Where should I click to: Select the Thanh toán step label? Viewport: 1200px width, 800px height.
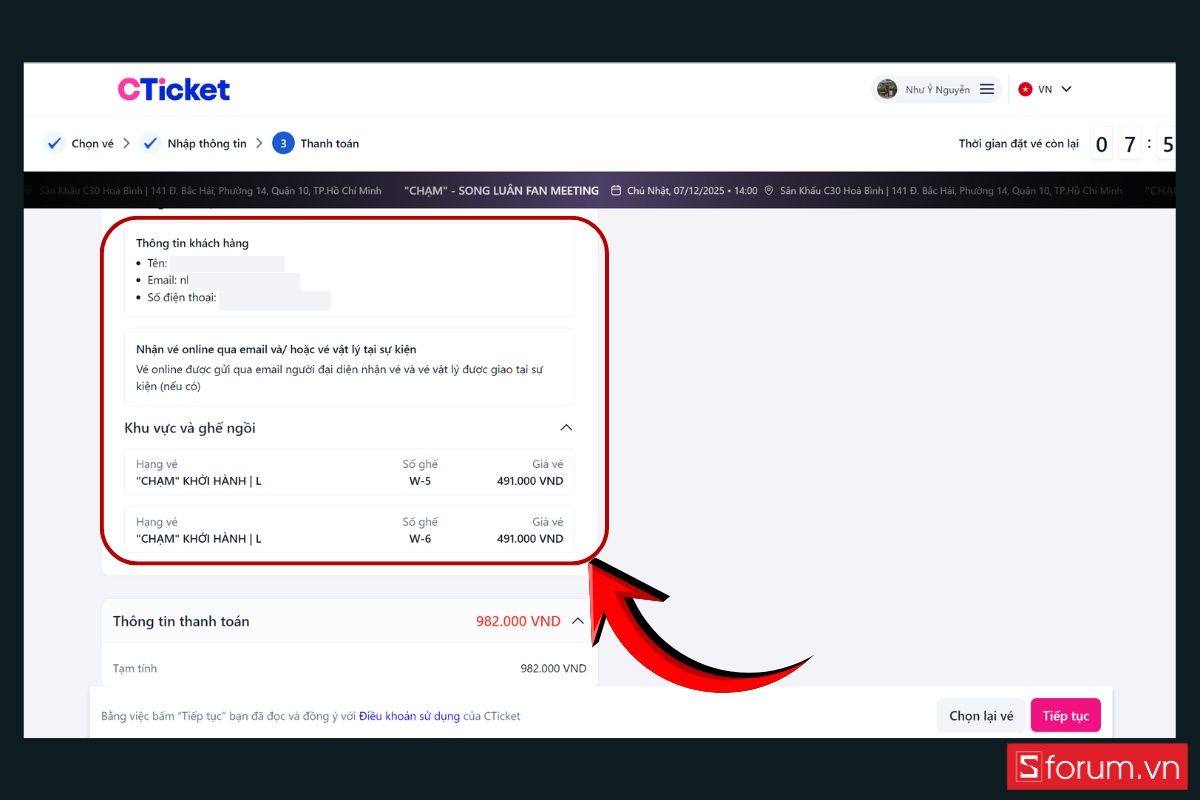pos(330,144)
